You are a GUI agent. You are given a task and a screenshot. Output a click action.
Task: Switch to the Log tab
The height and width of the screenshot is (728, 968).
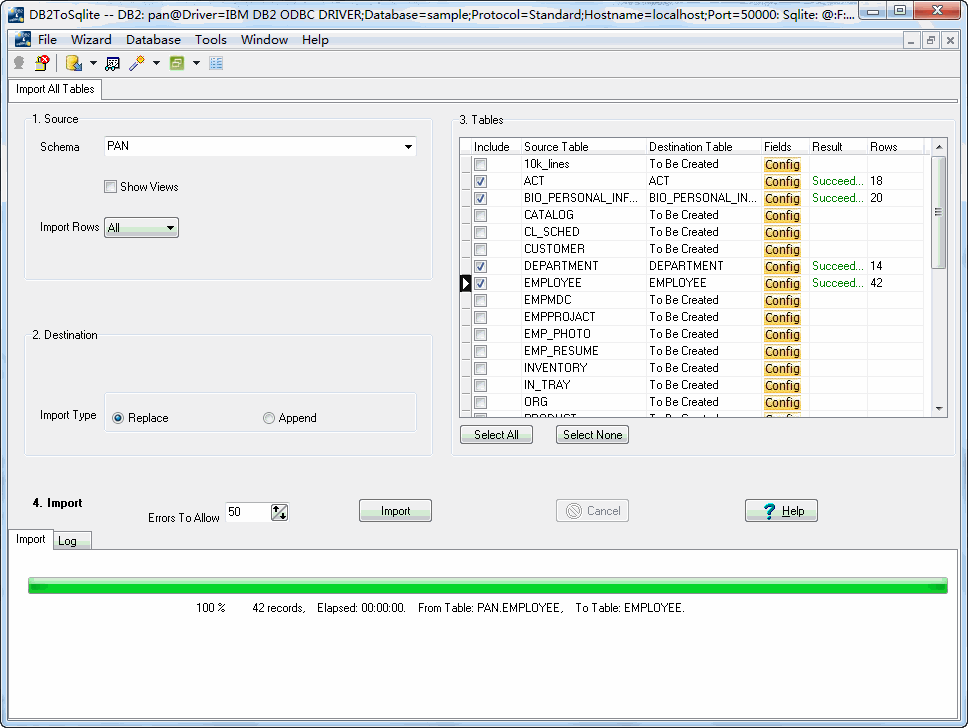(x=72, y=541)
